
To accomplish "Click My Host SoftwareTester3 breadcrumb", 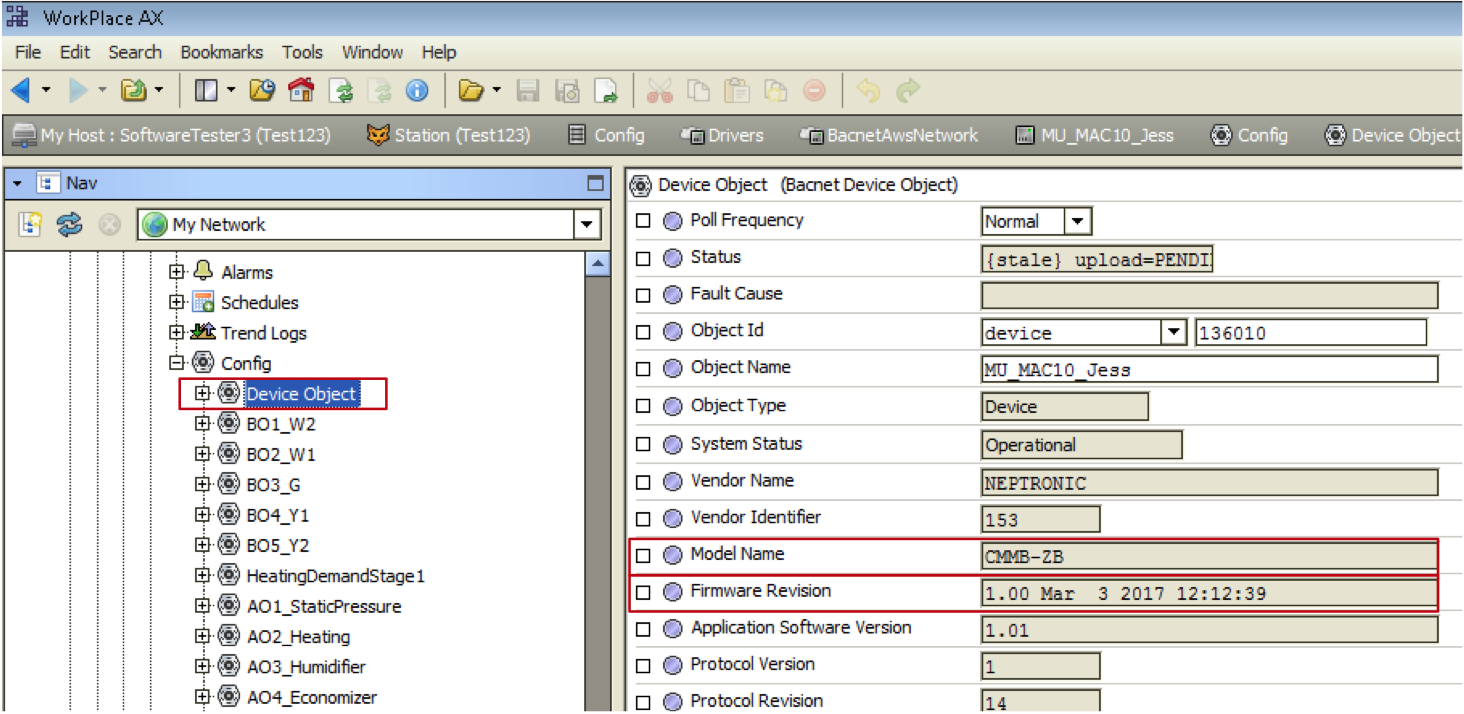I will [172, 135].
